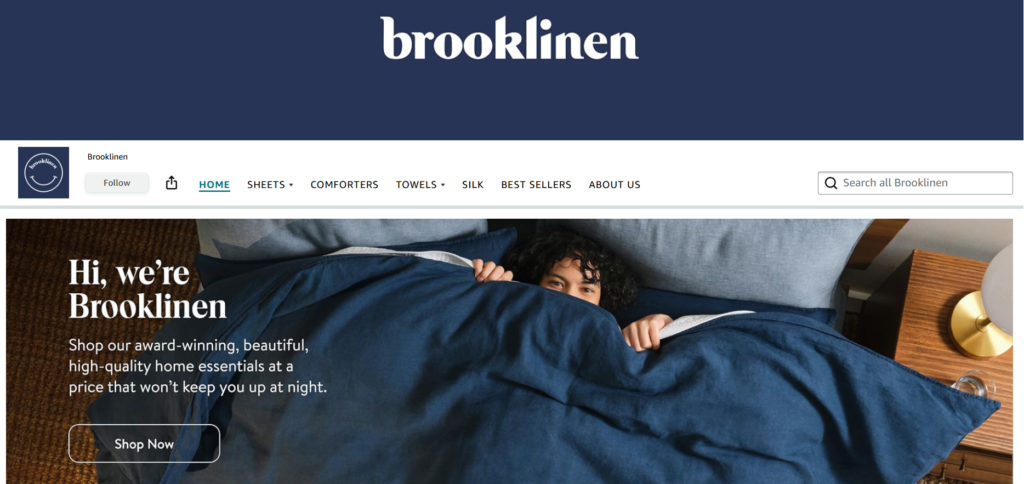Click the magnifying glass search icon
This screenshot has width=1024, height=484.
831,183
